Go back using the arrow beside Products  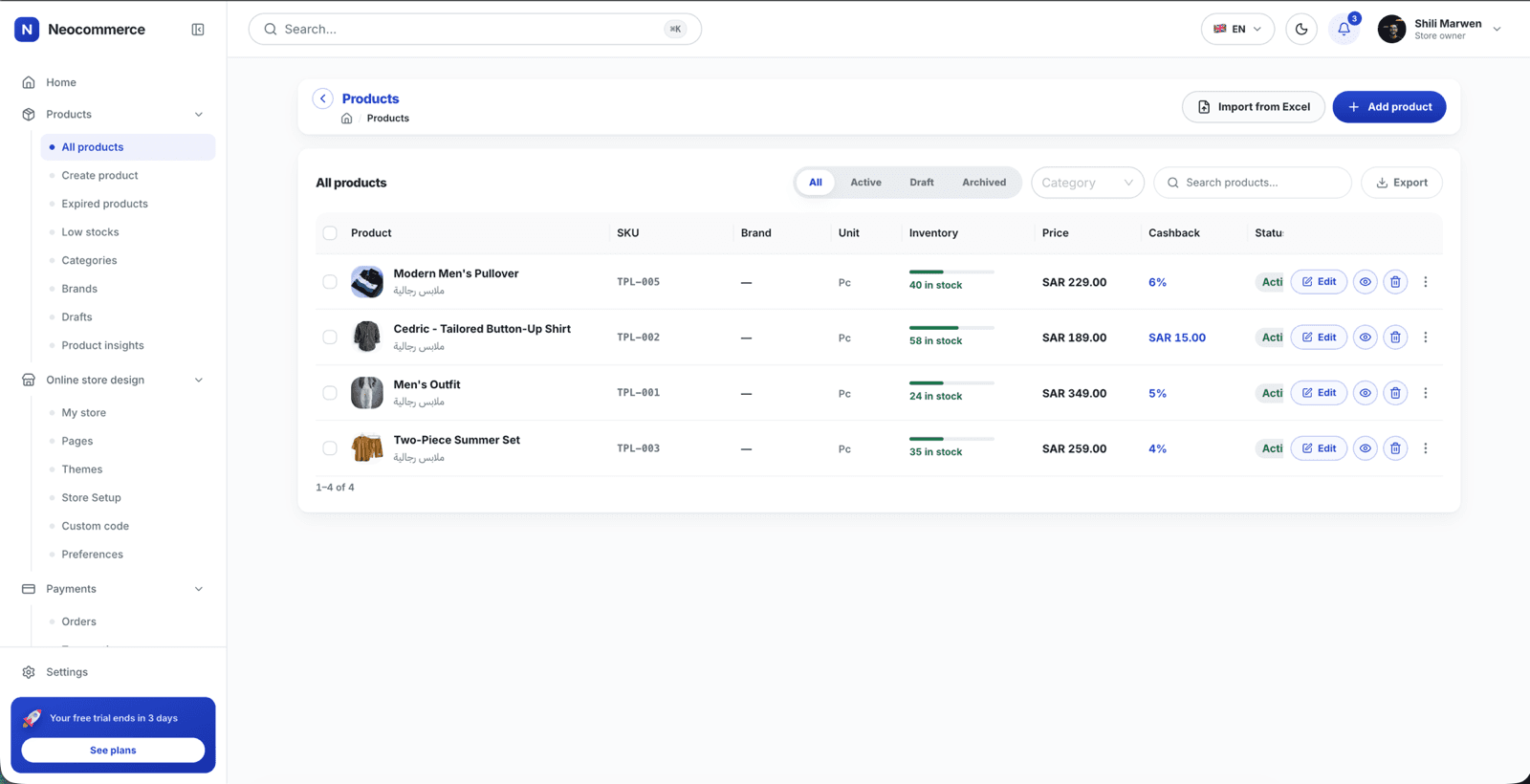(x=323, y=98)
